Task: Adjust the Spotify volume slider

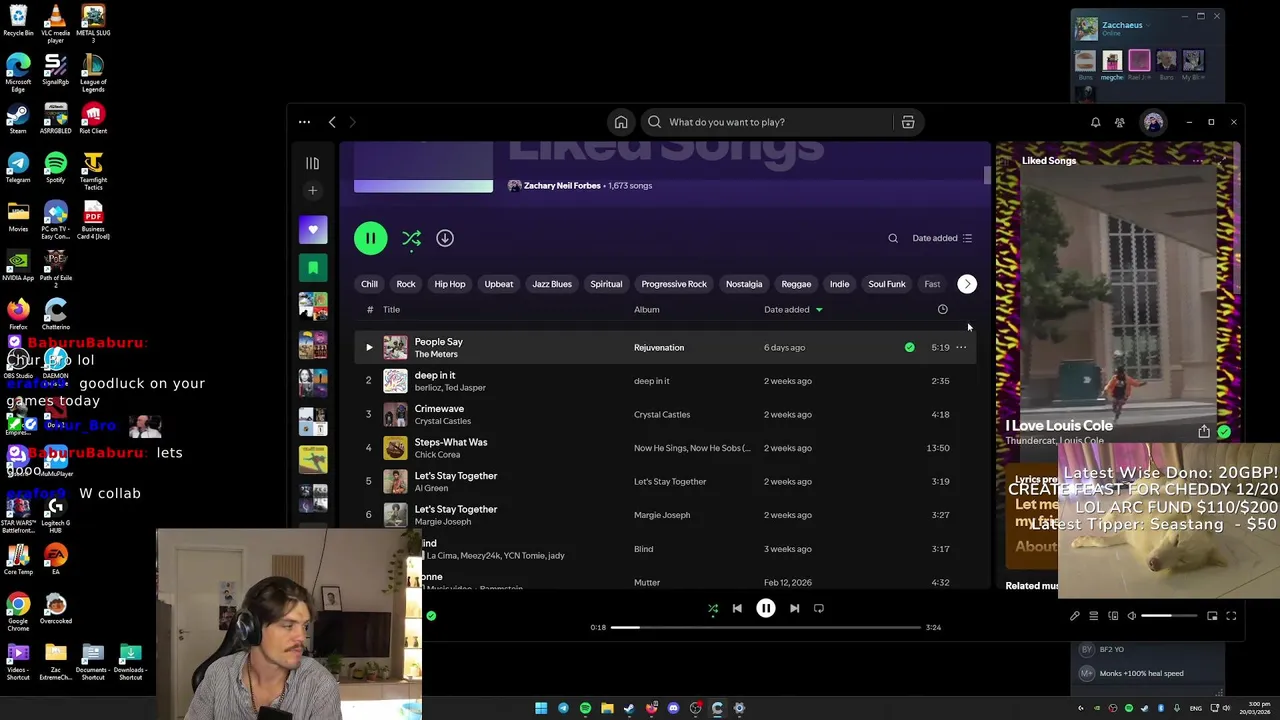Action: 1170,616
